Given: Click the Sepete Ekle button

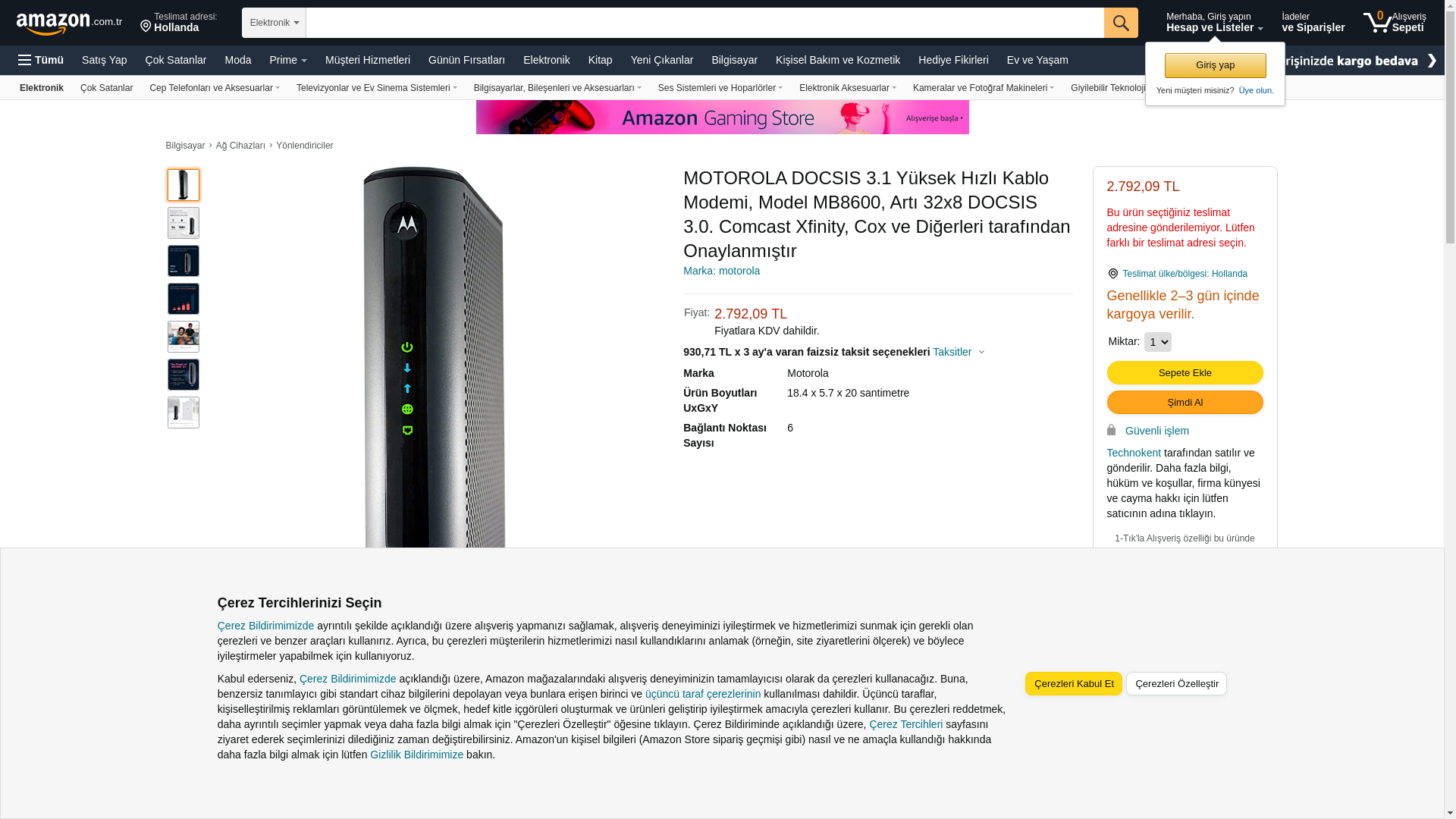Looking at the screenshot, I should pos(1185,372).
